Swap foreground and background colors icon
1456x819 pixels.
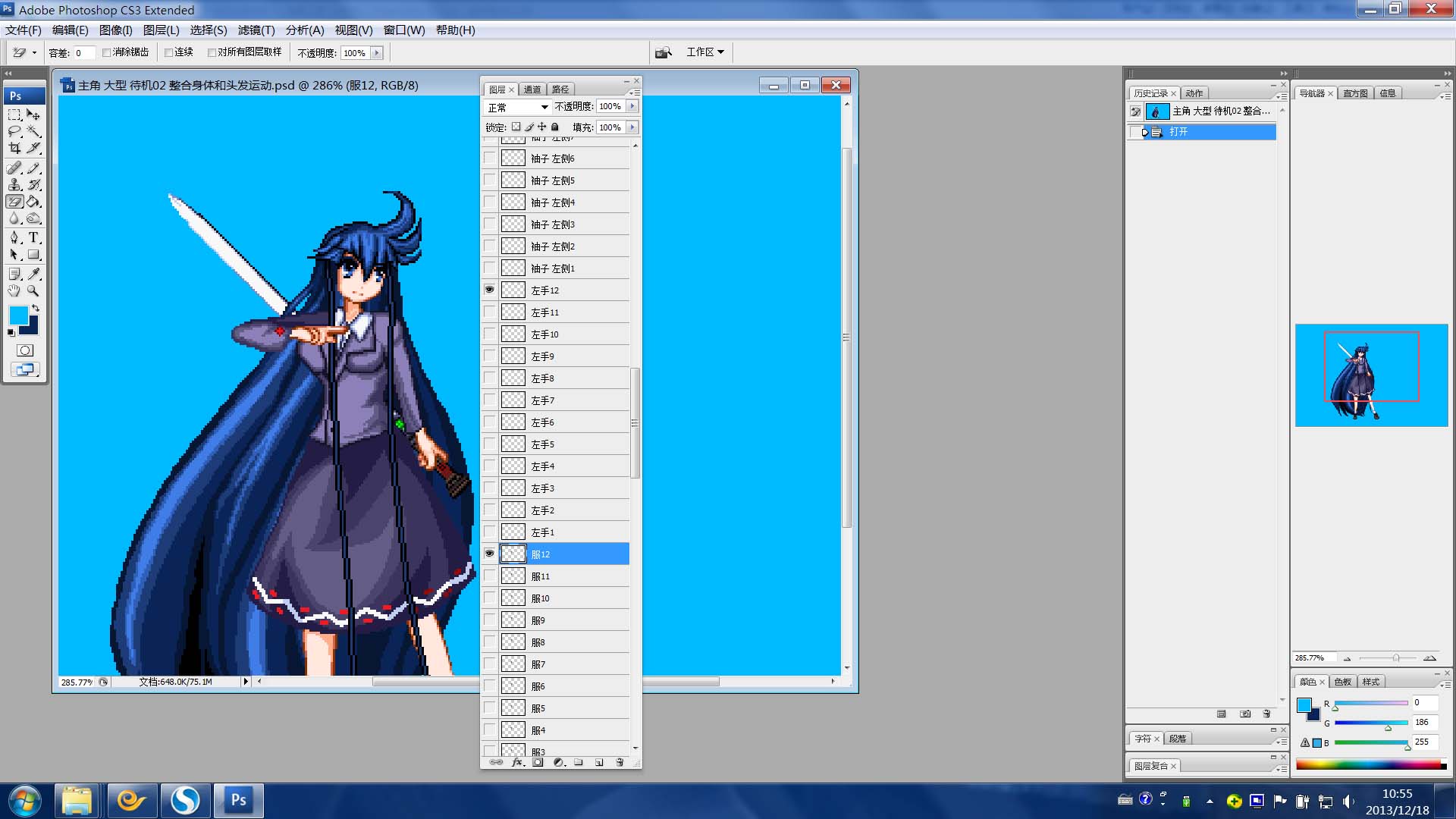pos(36,308)
